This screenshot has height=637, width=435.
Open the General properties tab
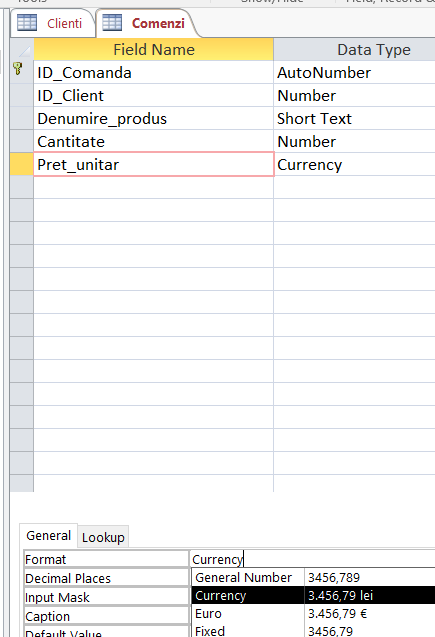pyautogui.click(x=48, y=535)
